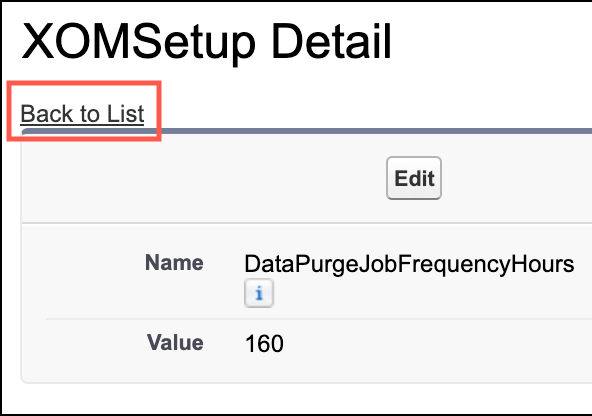Screen dimensions: 592x416
Task: Click the word XOMSetup in the heading
Action: [139, 42]
